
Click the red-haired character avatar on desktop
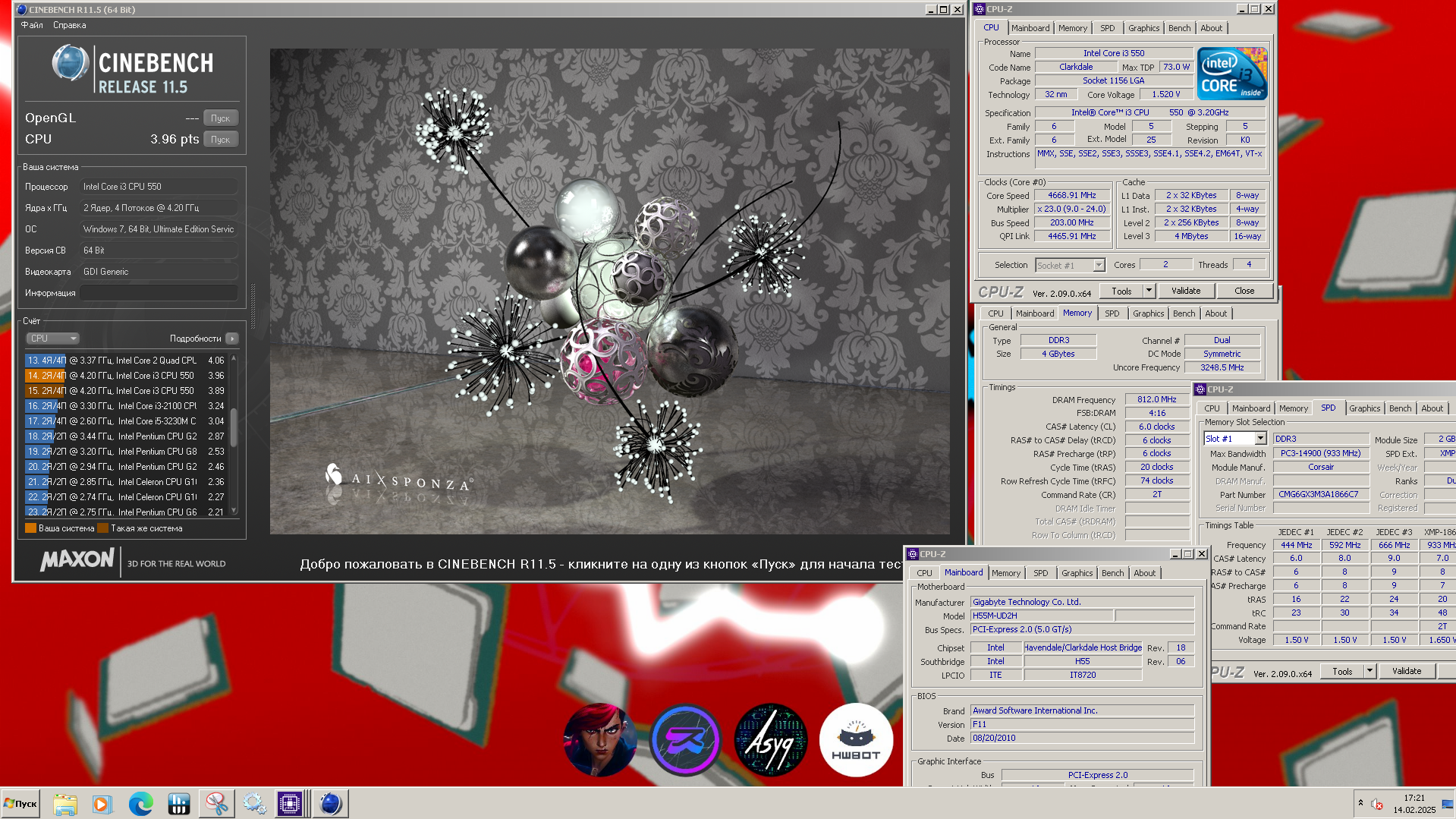pos(600,740)
